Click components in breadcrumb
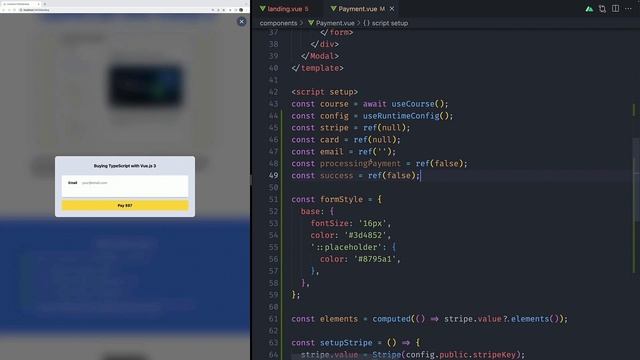 [278, 23]
